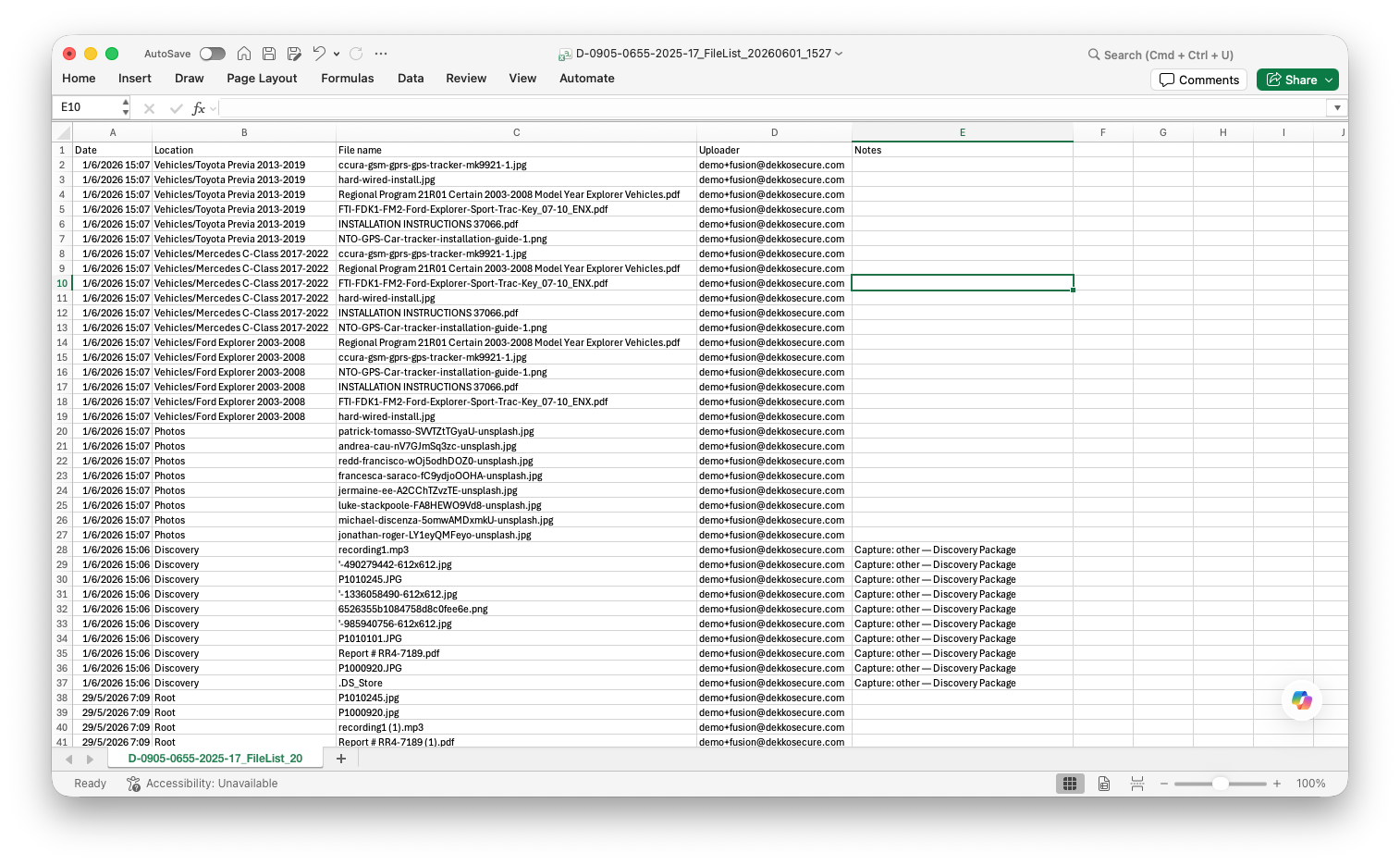Zoom in with the plus icon
Image resolution: width=1400 pixels, height=865 pixels.
(1277, 784)
